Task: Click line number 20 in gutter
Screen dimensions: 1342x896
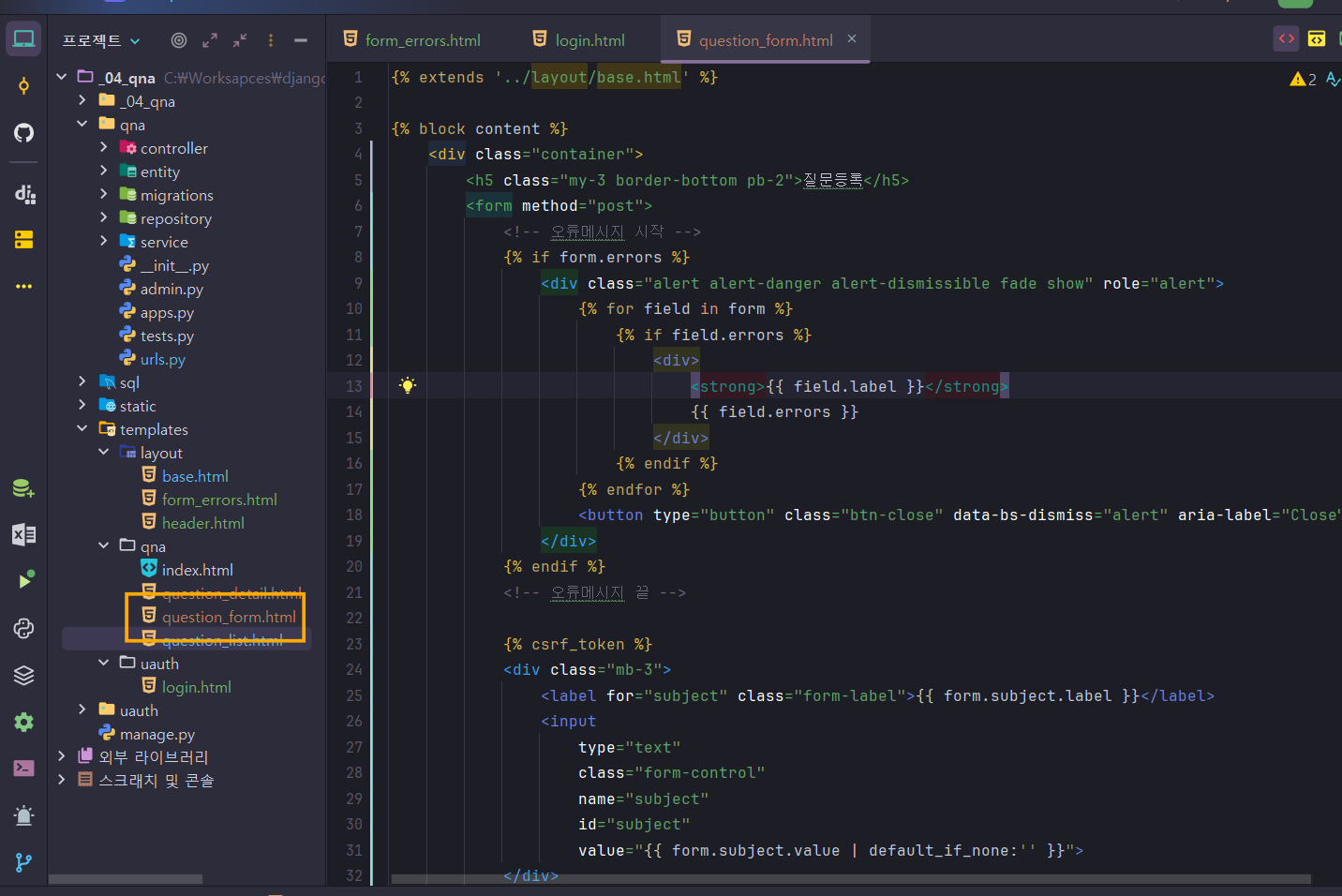Action: pos(353,566)
